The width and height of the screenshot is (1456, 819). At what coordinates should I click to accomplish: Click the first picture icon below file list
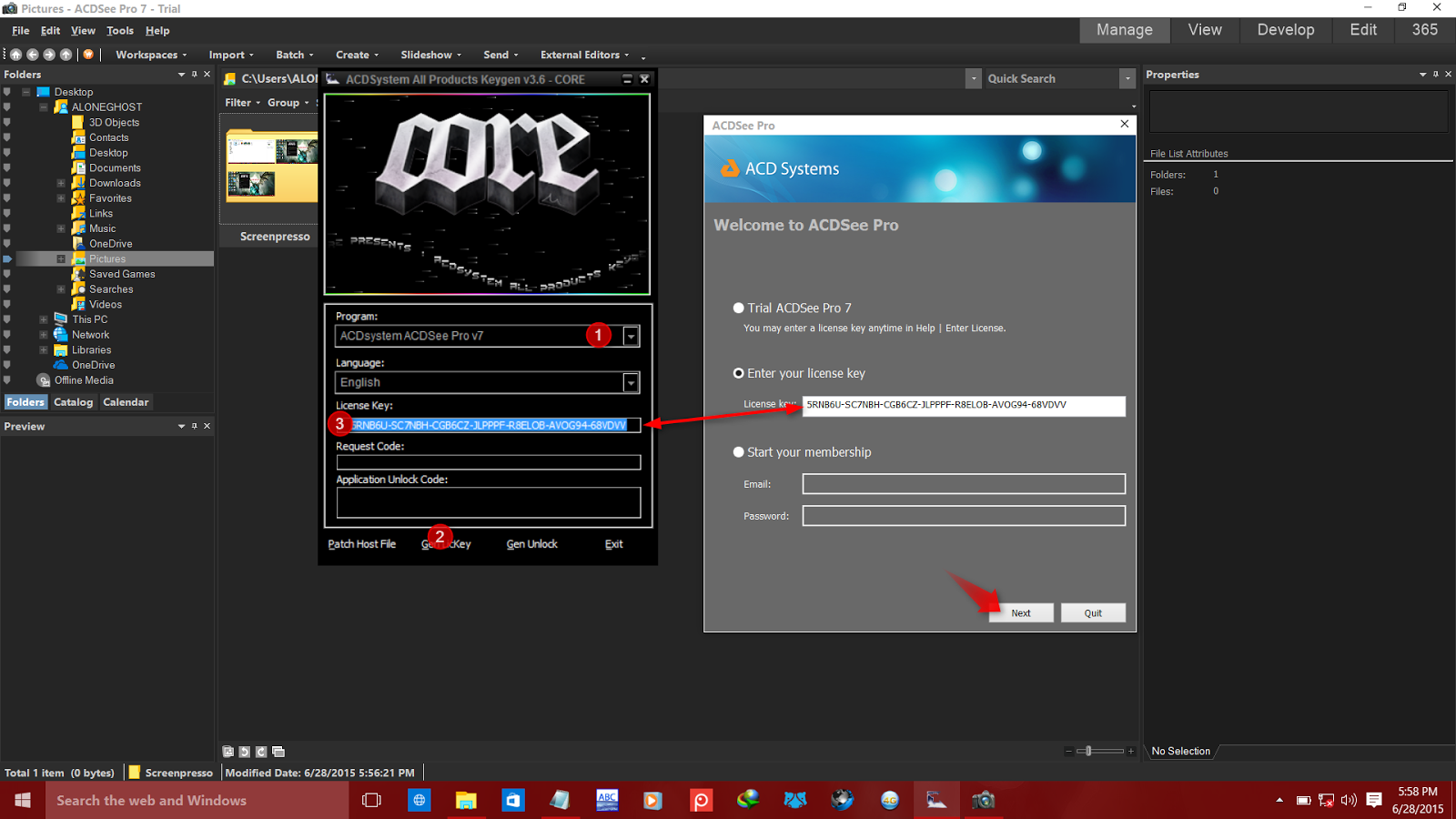[x=228, y=752]
